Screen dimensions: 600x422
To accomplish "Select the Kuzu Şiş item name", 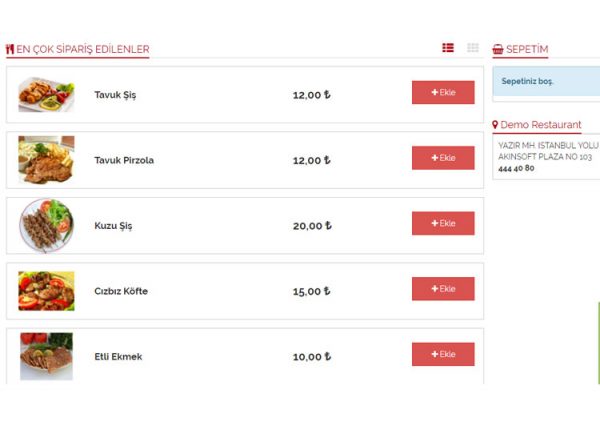I will click(x=113, y=226).
